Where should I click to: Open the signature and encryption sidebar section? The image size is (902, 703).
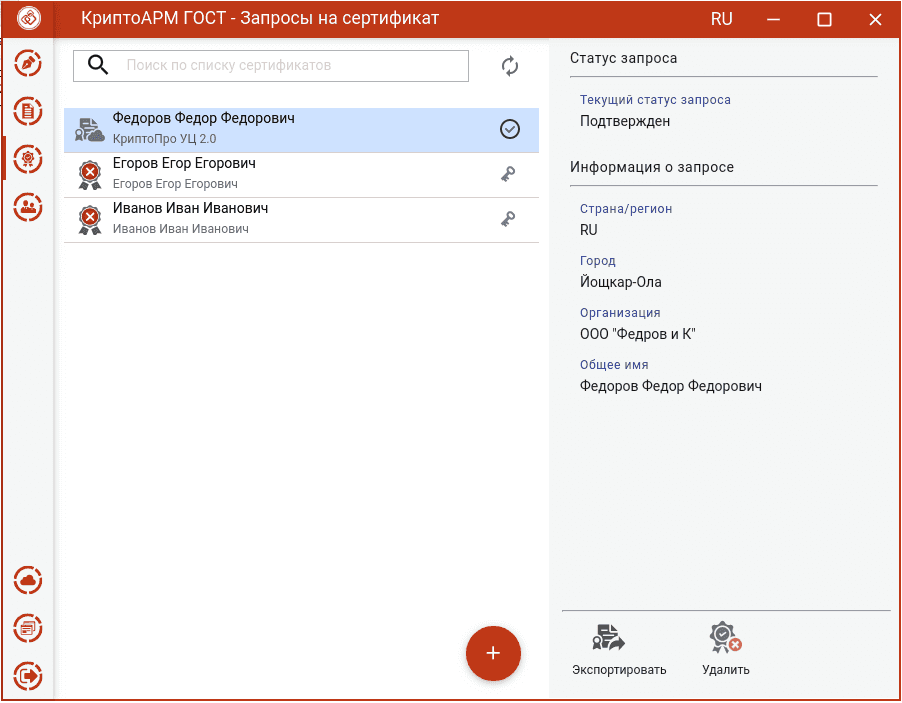pos(28,63)
